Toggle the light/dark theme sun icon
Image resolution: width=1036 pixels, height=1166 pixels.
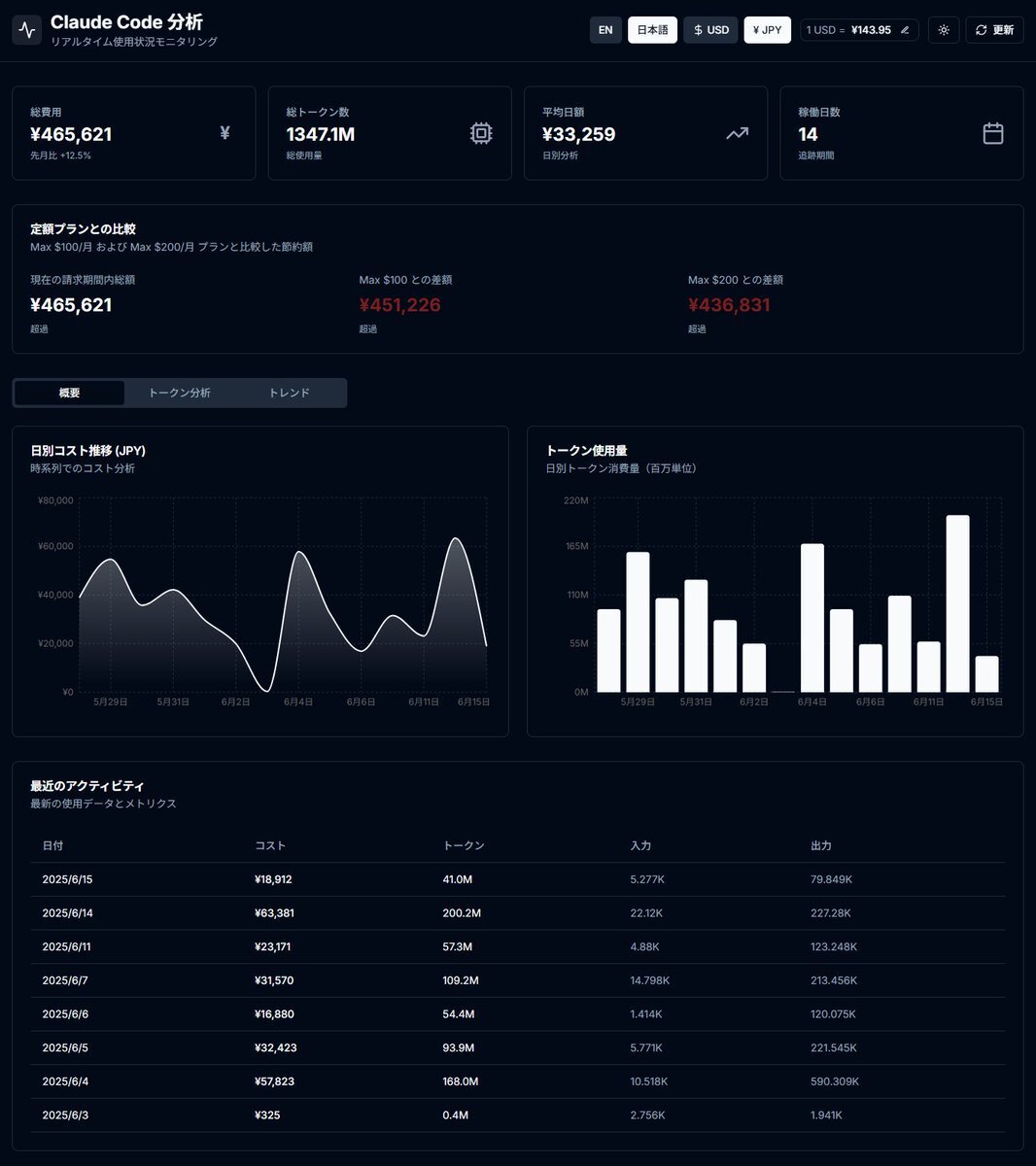tap(944, 30)
